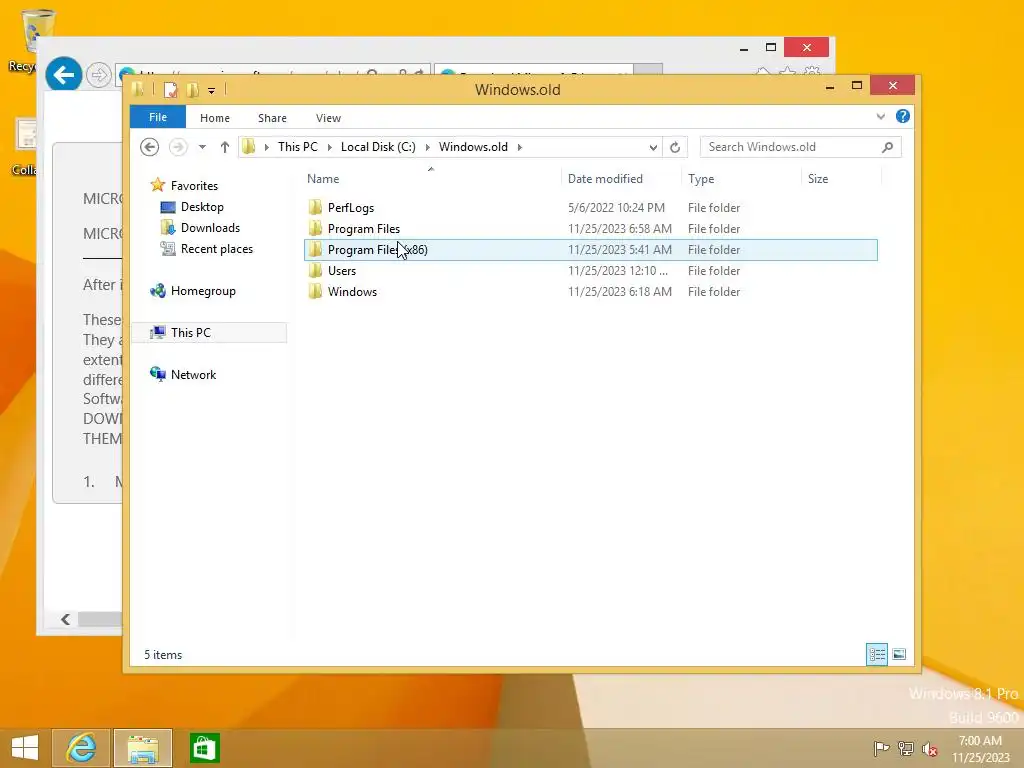This screenshot has width=1024, height=768.
Task: Click Internet Explorer window forward button
Action: tap(99, 75)
